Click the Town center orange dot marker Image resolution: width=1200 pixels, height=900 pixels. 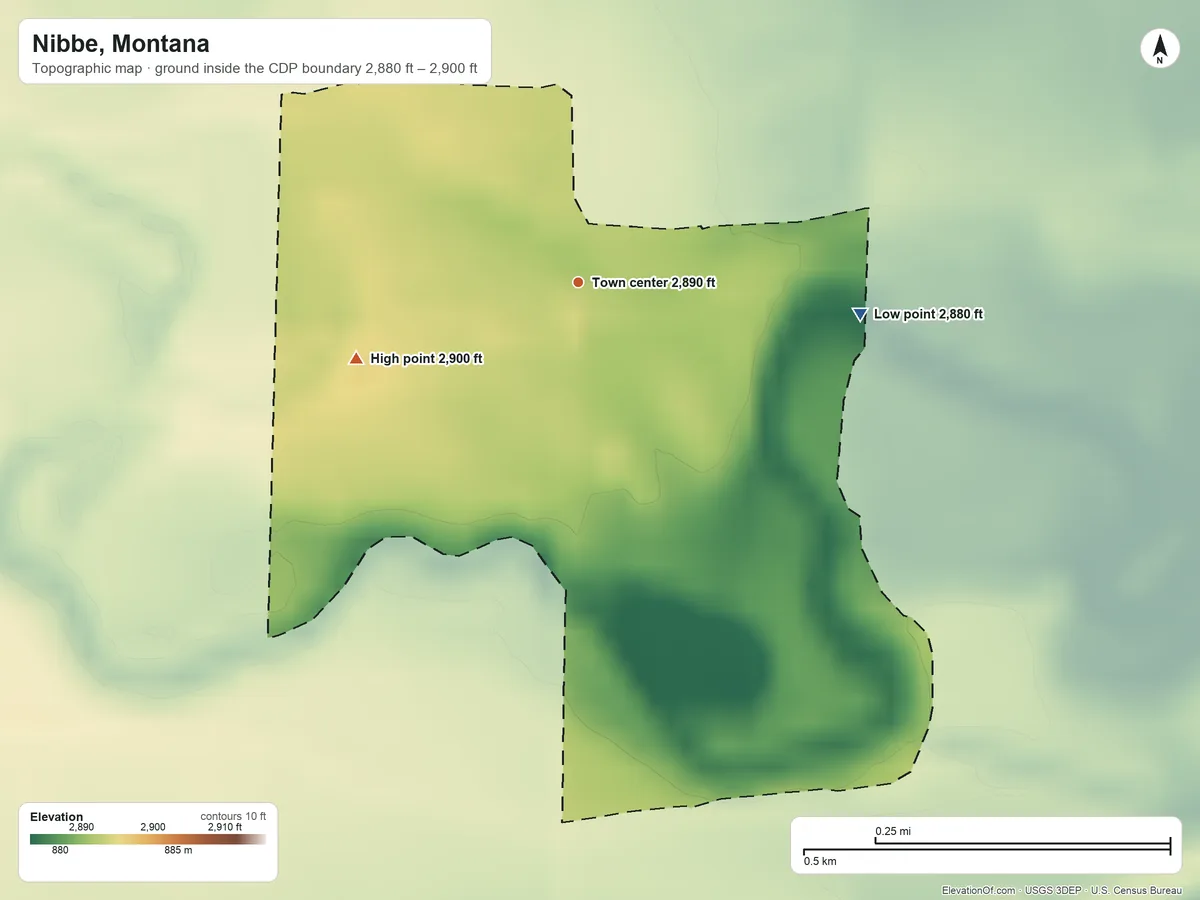tap(578, 283)
